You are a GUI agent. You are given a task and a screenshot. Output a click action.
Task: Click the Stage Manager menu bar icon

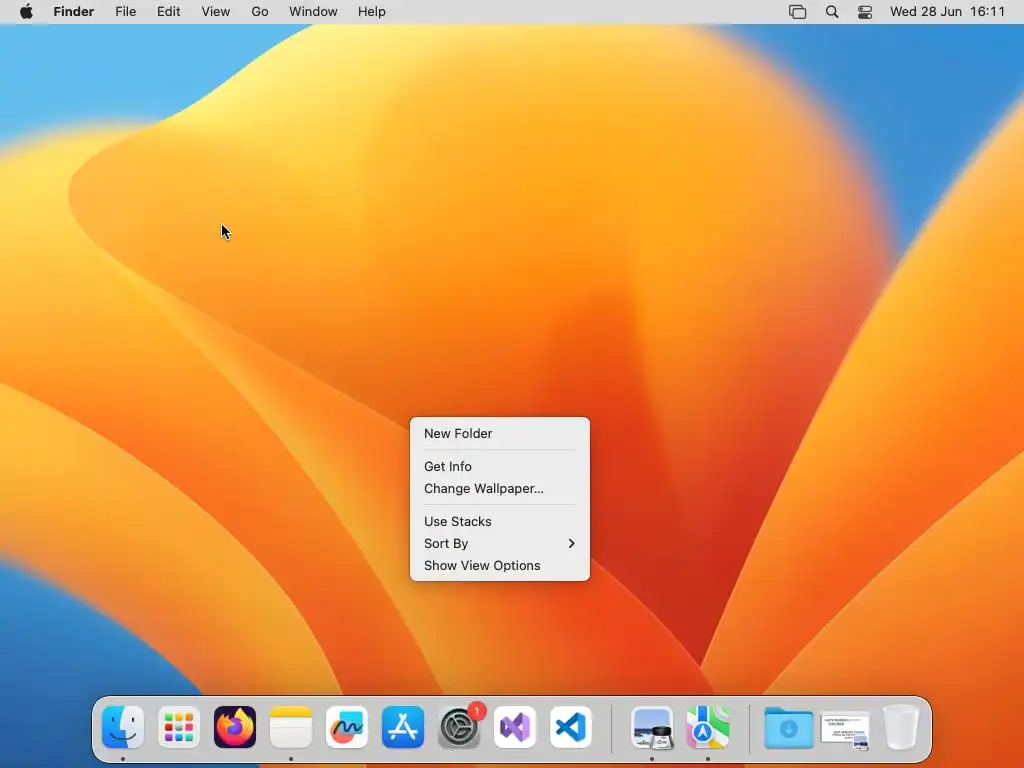tap(797, 12)
